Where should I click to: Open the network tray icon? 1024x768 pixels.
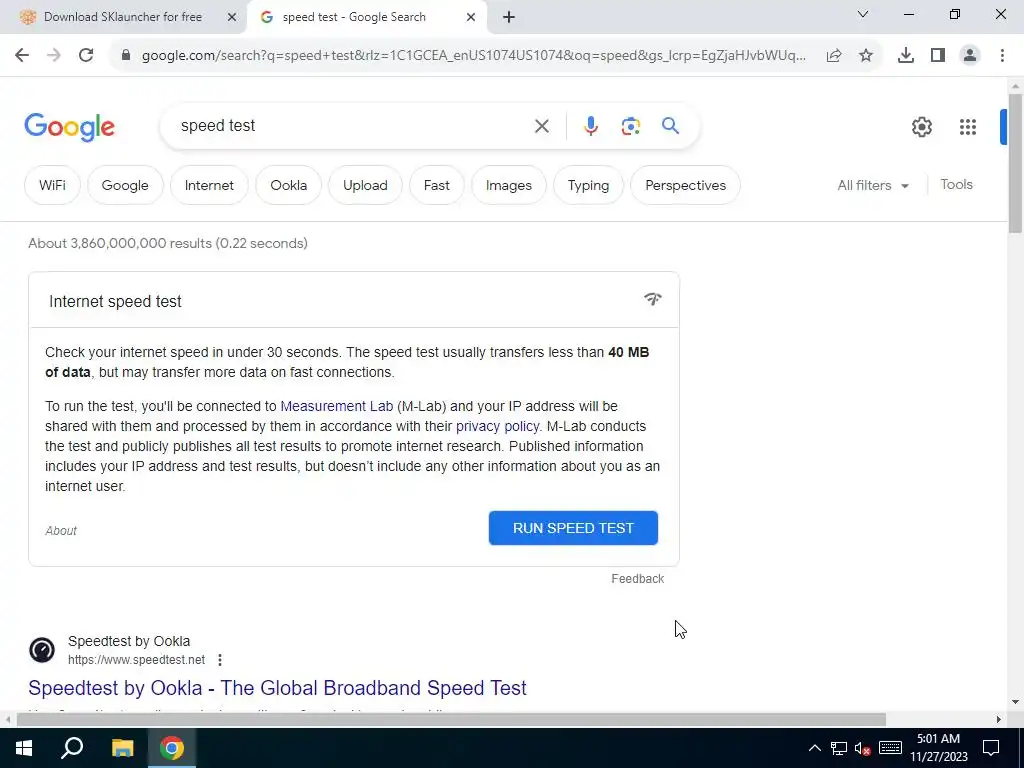(x=839, y=748)
